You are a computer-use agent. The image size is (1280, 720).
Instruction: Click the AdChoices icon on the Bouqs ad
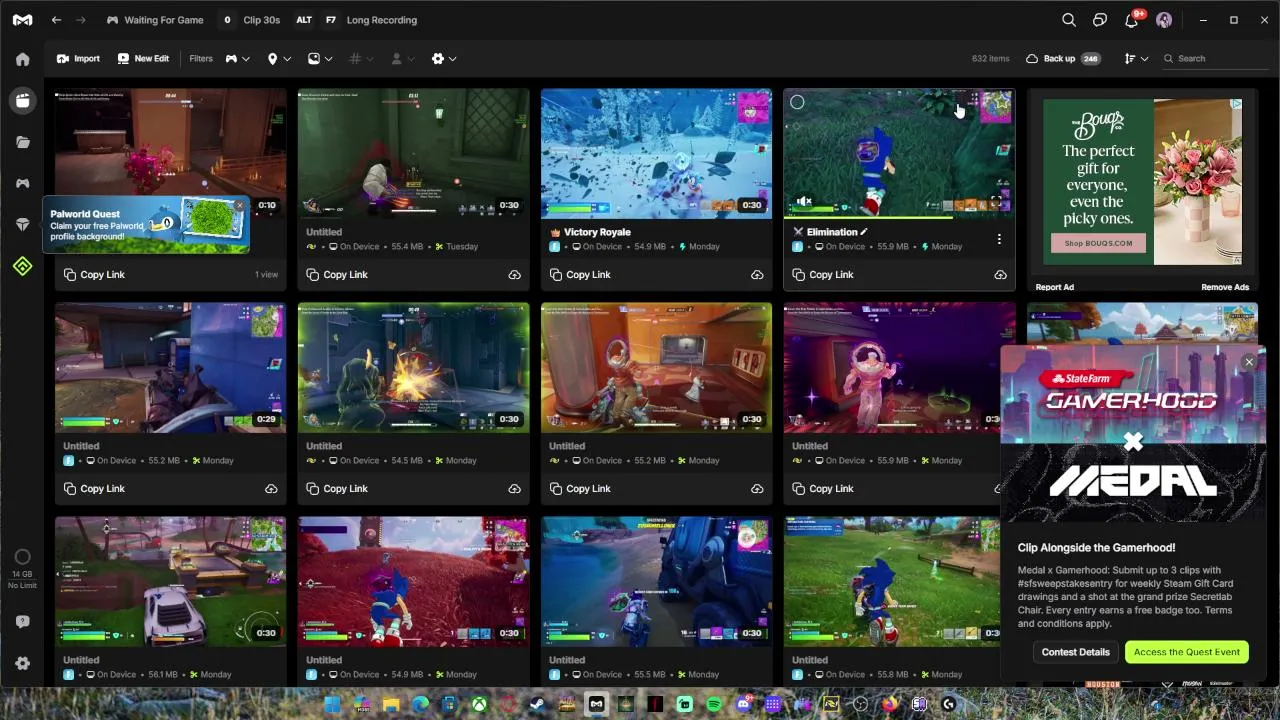tap(1237, 103)
